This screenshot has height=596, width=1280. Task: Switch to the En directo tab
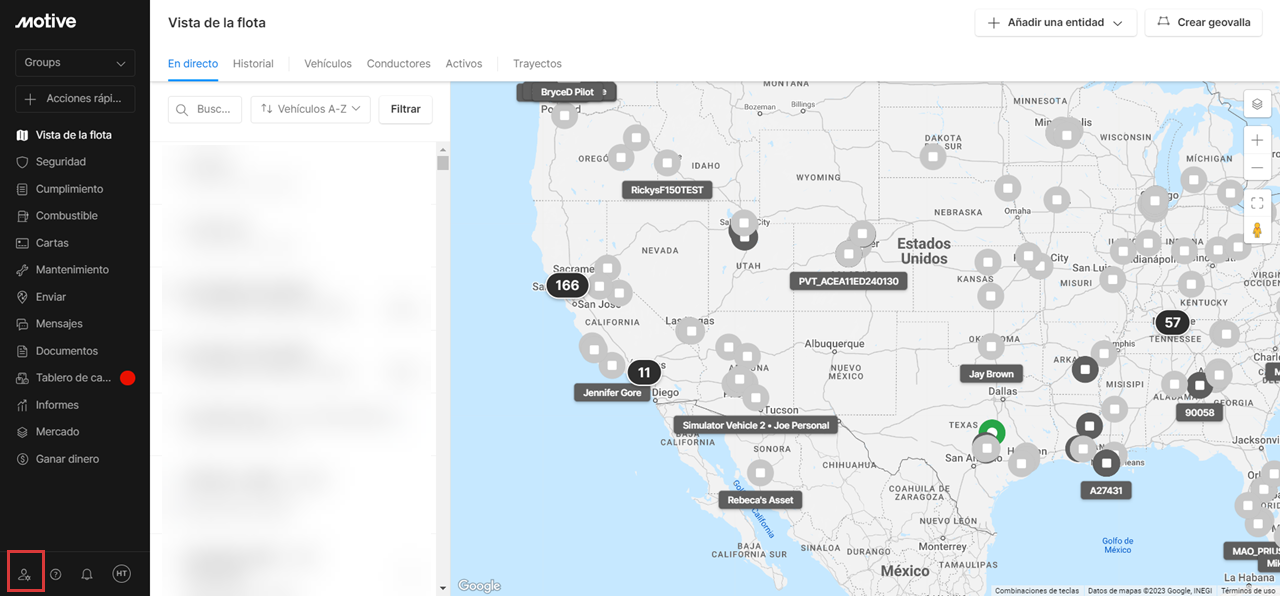point(193,64)
